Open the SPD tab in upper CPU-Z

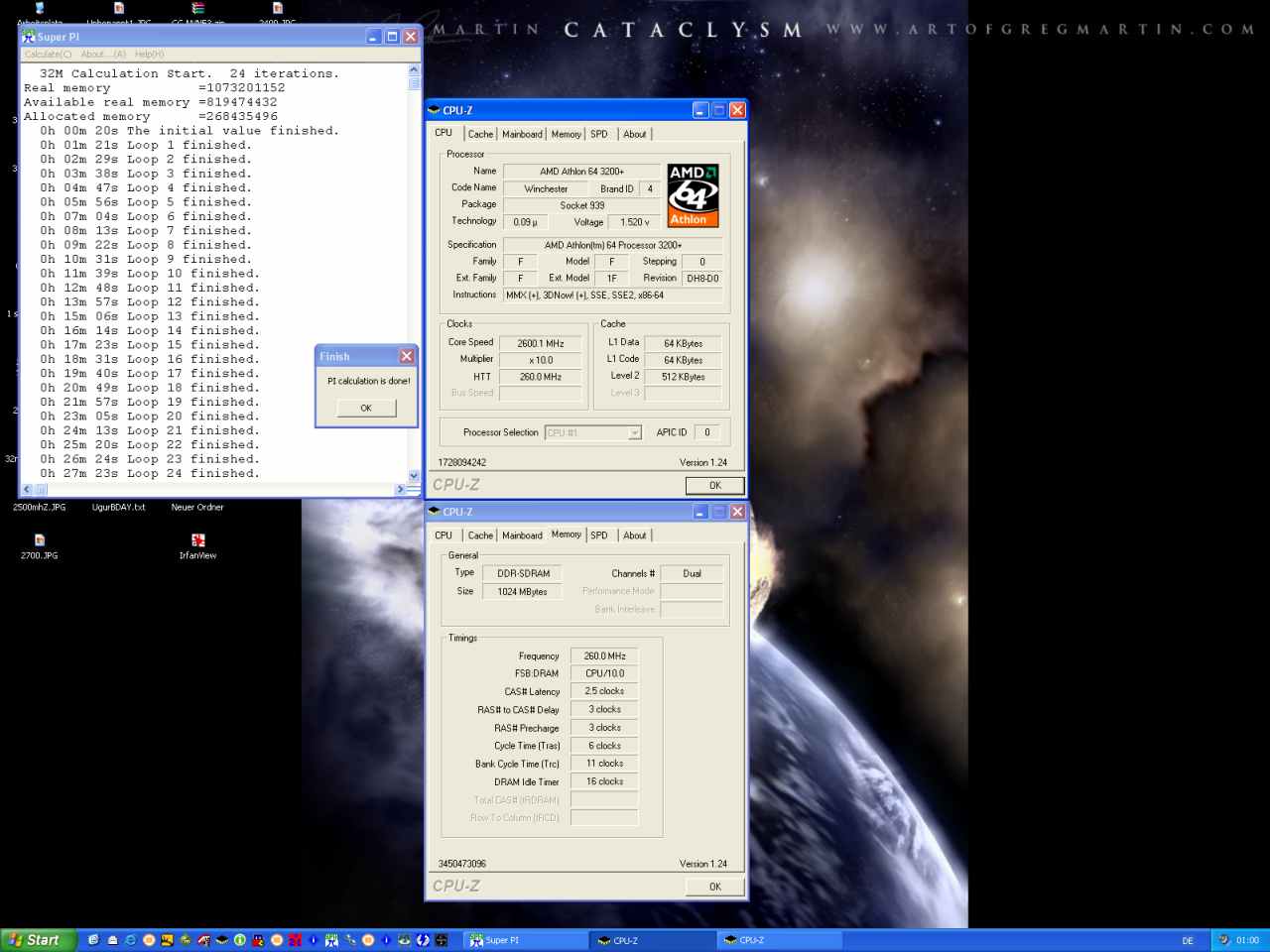pos(599,134)
